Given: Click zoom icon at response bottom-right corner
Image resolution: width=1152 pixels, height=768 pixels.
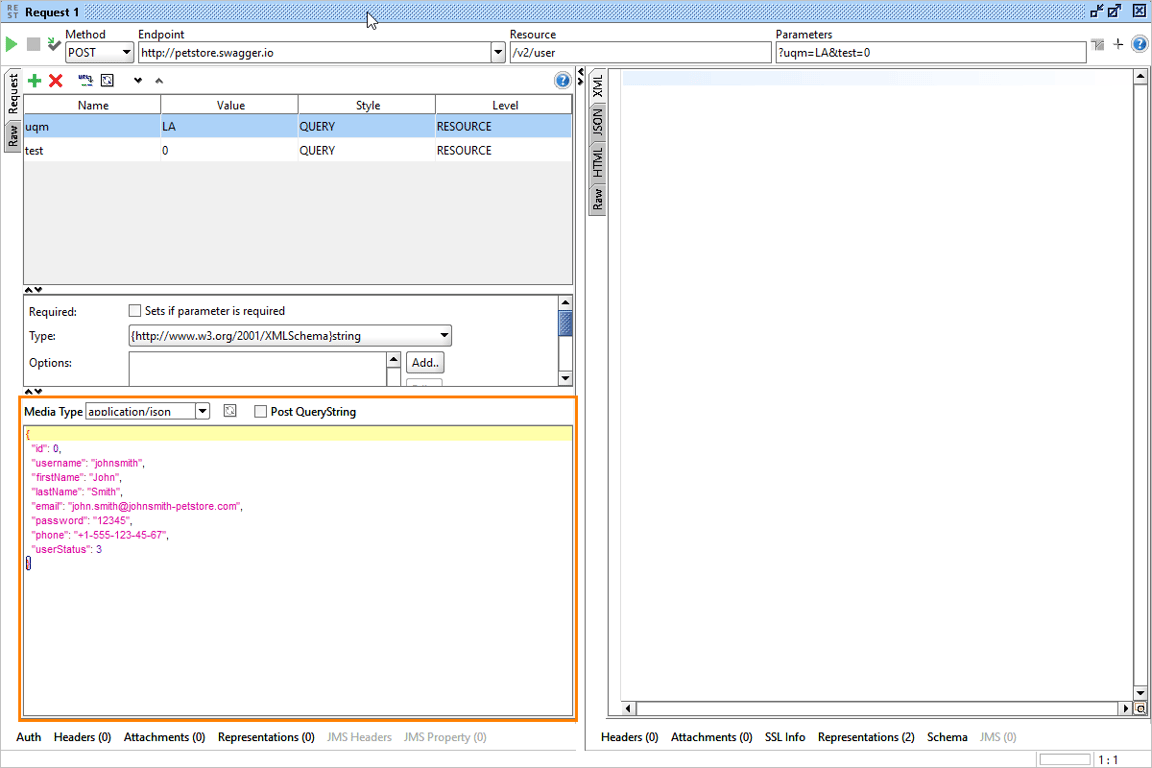Looking at the screenshot, I should coord(1140,708).
